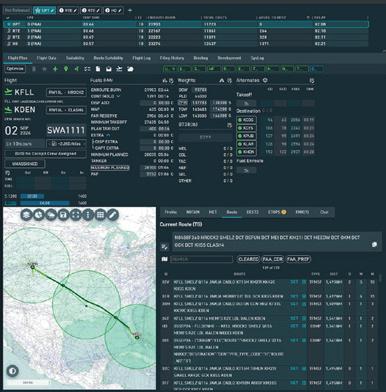Click the info icon on the map toolbar
The width and height of the screenshot is (386, 392).
88,215
